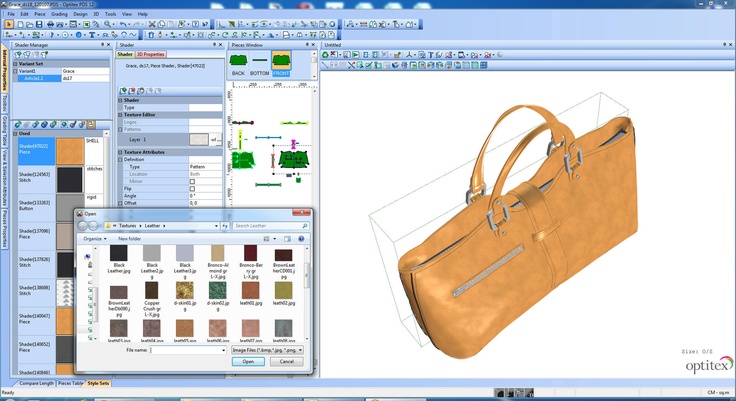736x401 pixels.
Task: Click the Help question icon in Open dialog
Action: tap(301, 239)
